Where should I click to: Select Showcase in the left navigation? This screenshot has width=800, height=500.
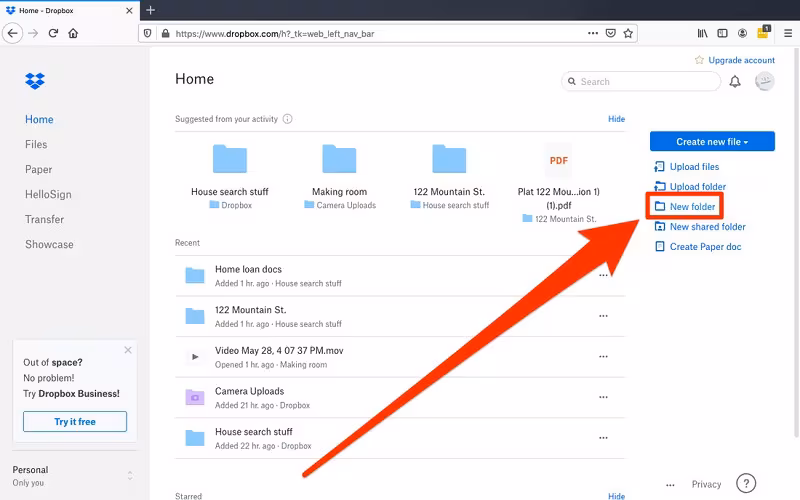pyautogui.click(x=49, y=244)
